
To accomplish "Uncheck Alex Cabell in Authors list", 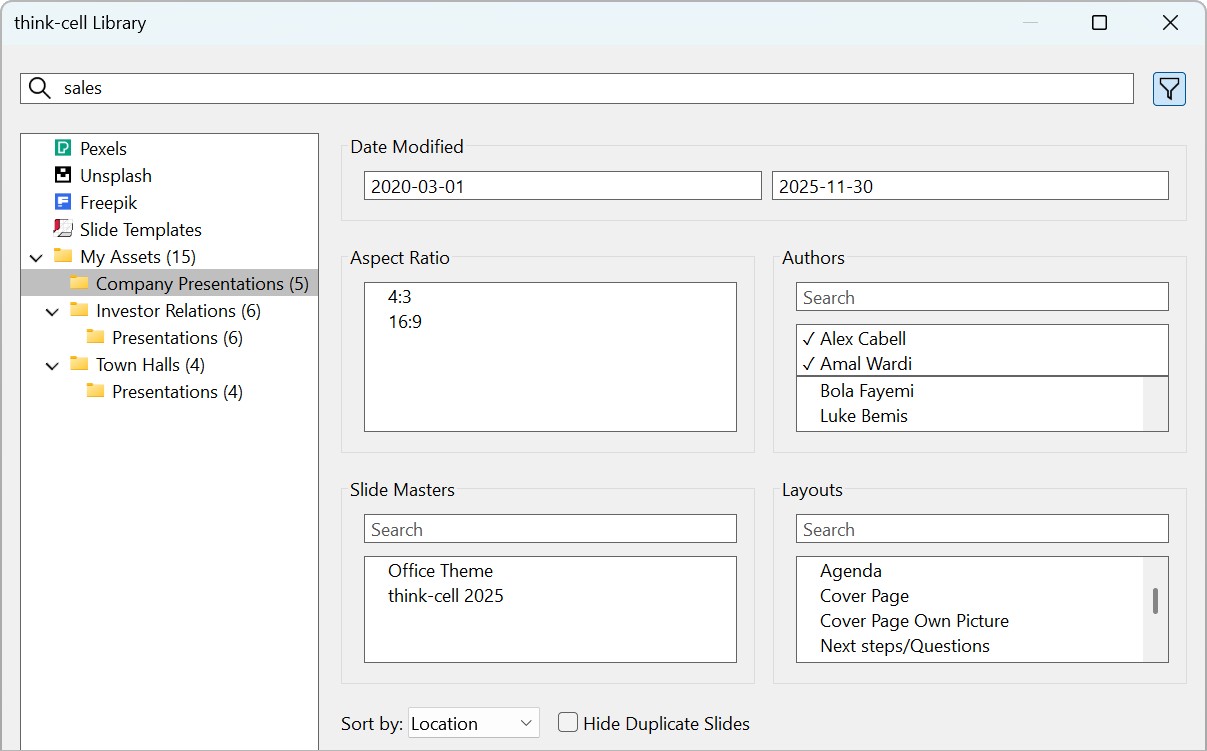I will (x=862, y=339).
